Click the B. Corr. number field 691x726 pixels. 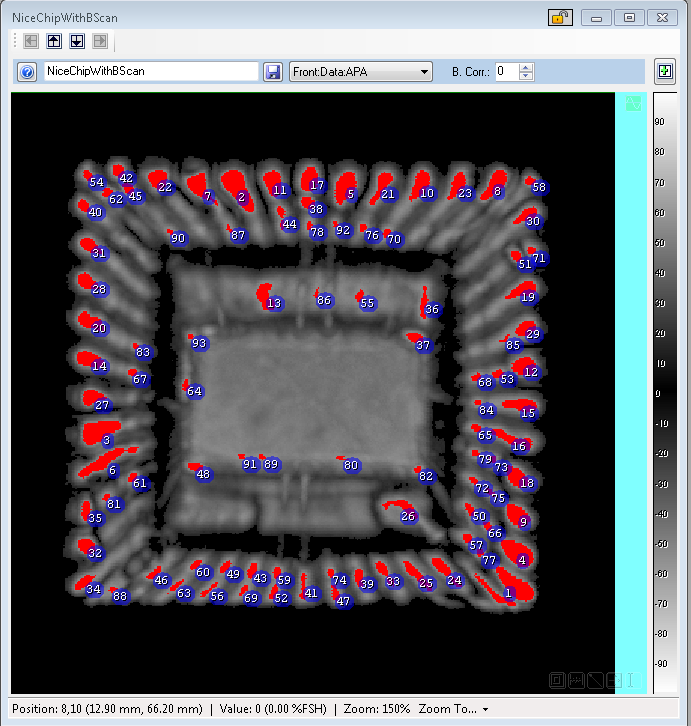click(x=506, y=72)
